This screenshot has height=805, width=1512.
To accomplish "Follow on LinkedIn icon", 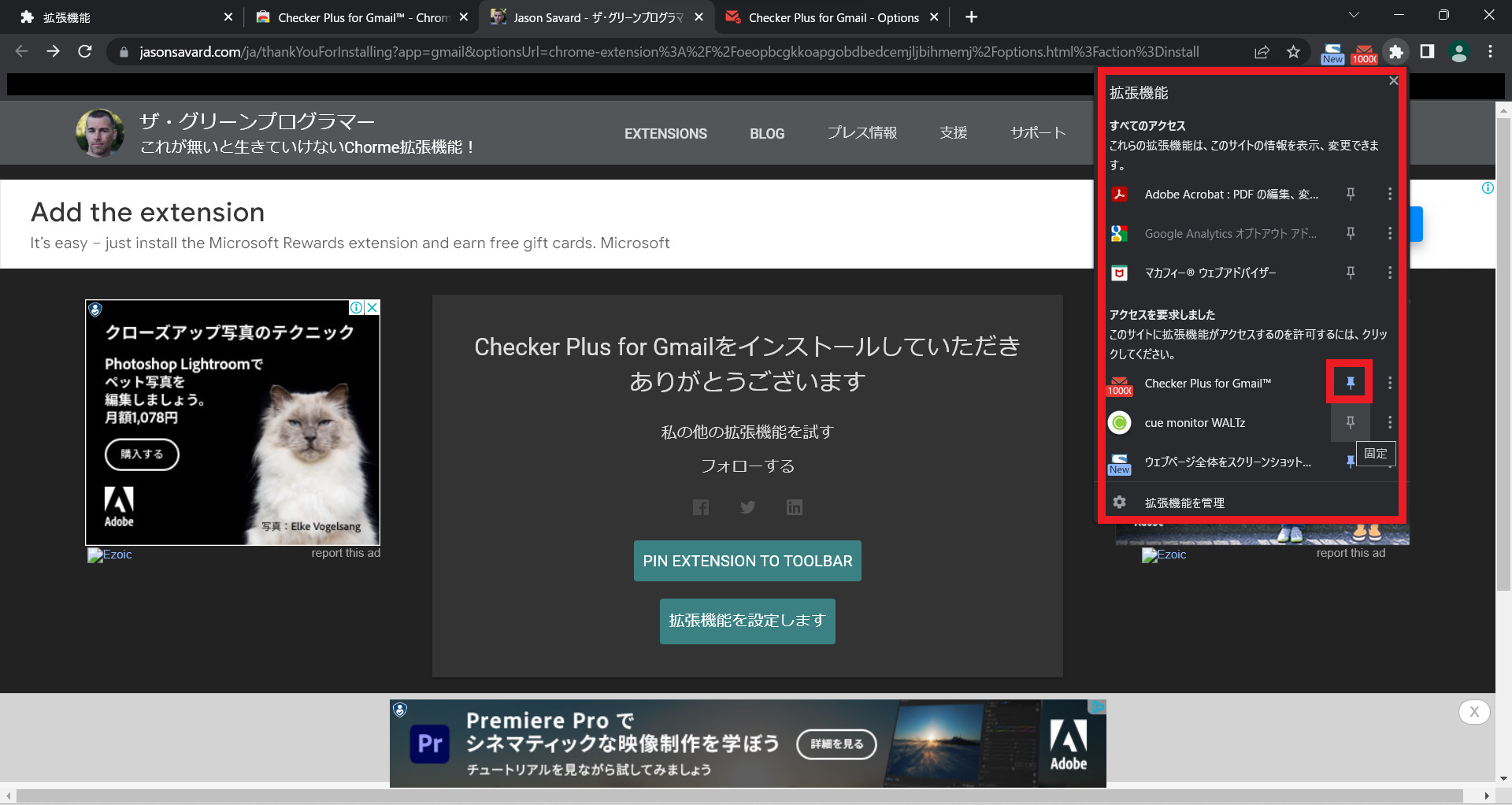I will coord(795,507).
